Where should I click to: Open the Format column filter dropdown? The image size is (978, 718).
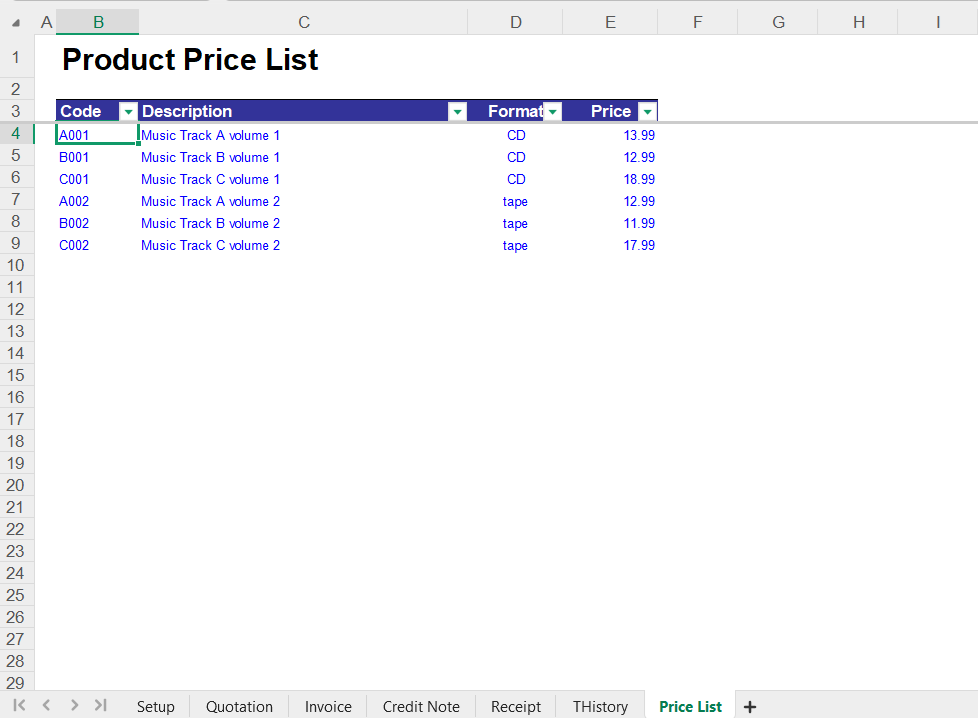point(552,111)
